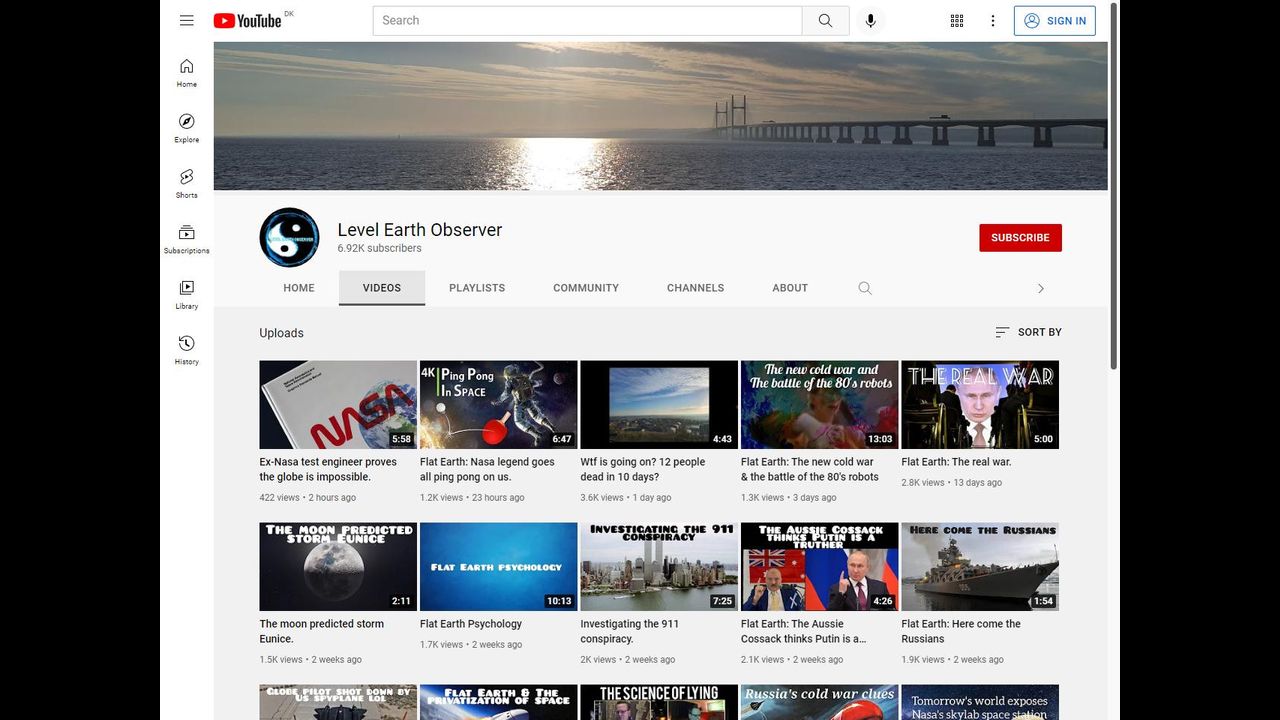Open the three-dot settings menu
1280x720 pixels.
click(x=993, y=21)
